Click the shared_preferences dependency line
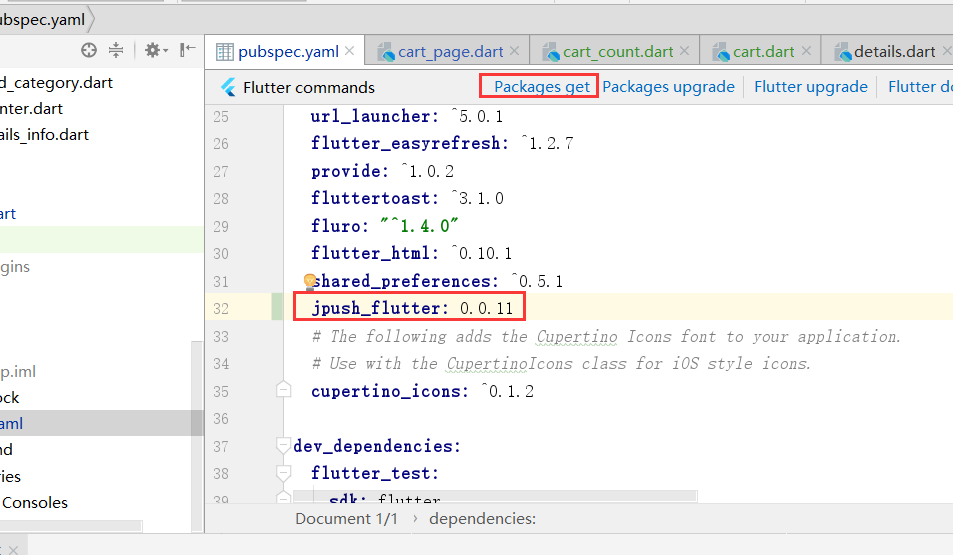The width and height of the screenshot is (953, 555). point(437,281)
